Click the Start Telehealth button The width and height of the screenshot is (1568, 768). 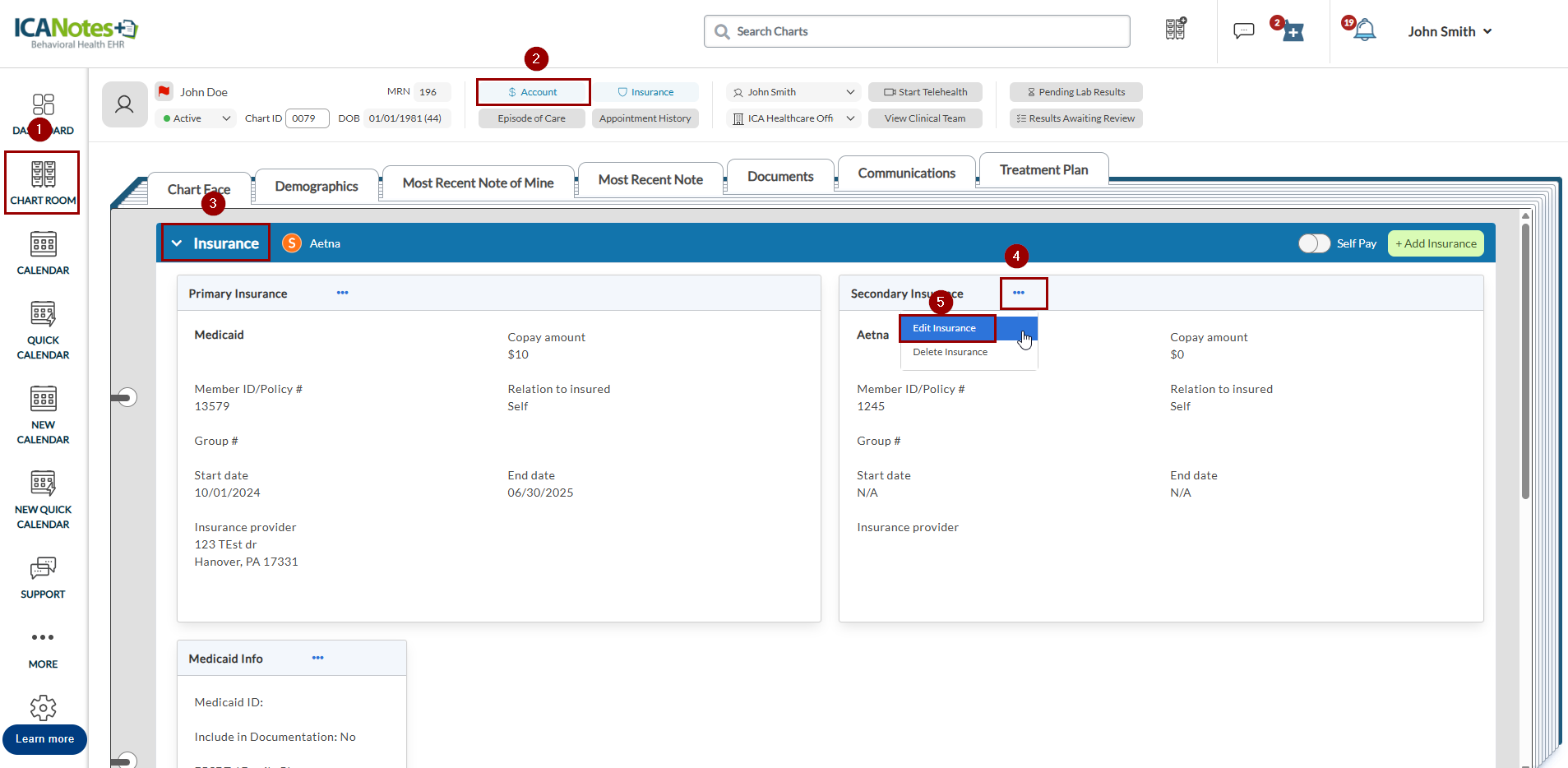925,92
